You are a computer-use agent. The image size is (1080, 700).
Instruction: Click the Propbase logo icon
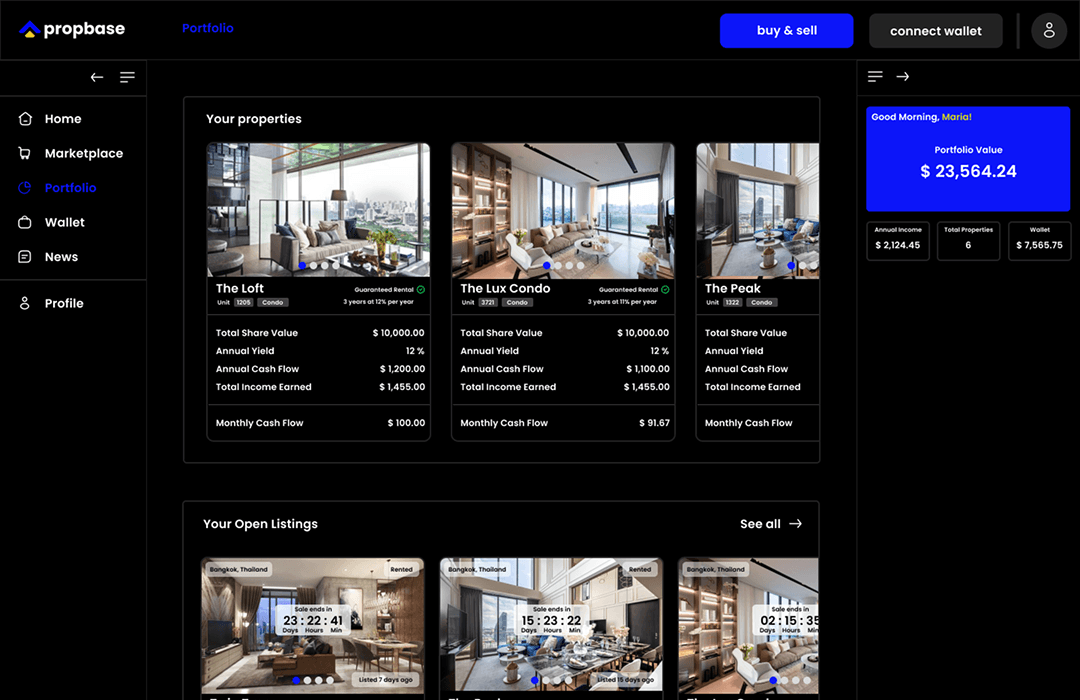pos(29,30)
